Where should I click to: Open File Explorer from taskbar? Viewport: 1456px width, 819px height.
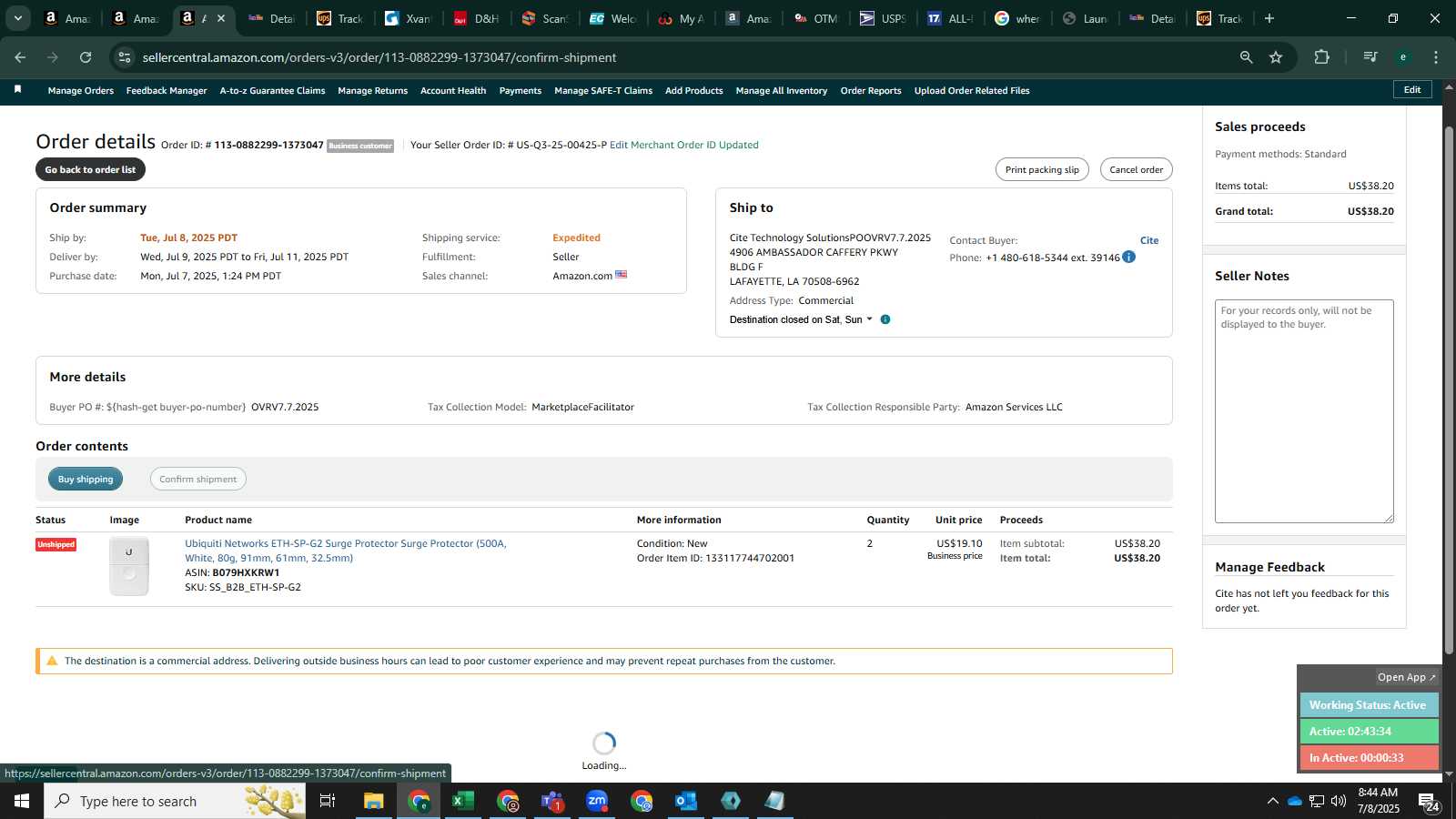coord(374,801)
